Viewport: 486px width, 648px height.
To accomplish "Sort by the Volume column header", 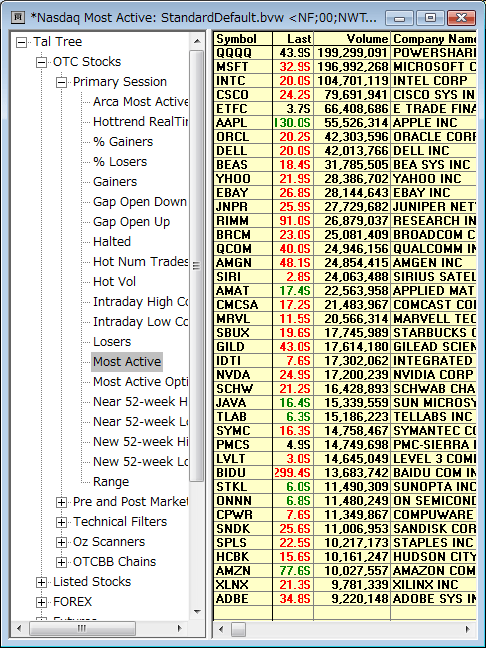I will [x=352, y=39].
